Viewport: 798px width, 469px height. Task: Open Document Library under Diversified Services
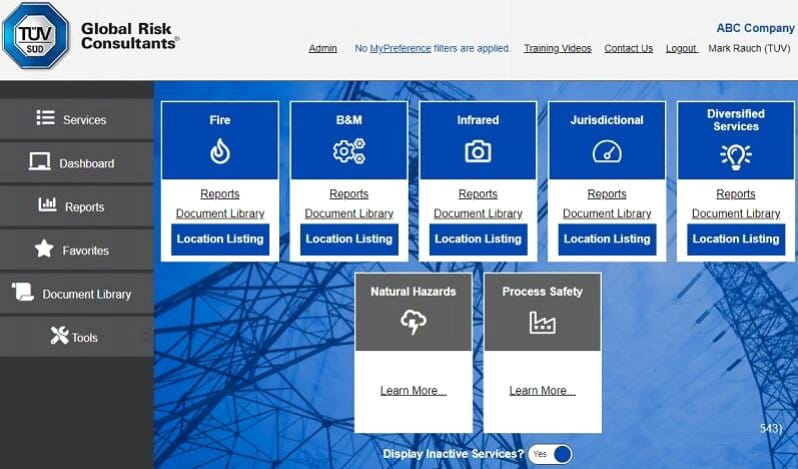click(736, 214)
